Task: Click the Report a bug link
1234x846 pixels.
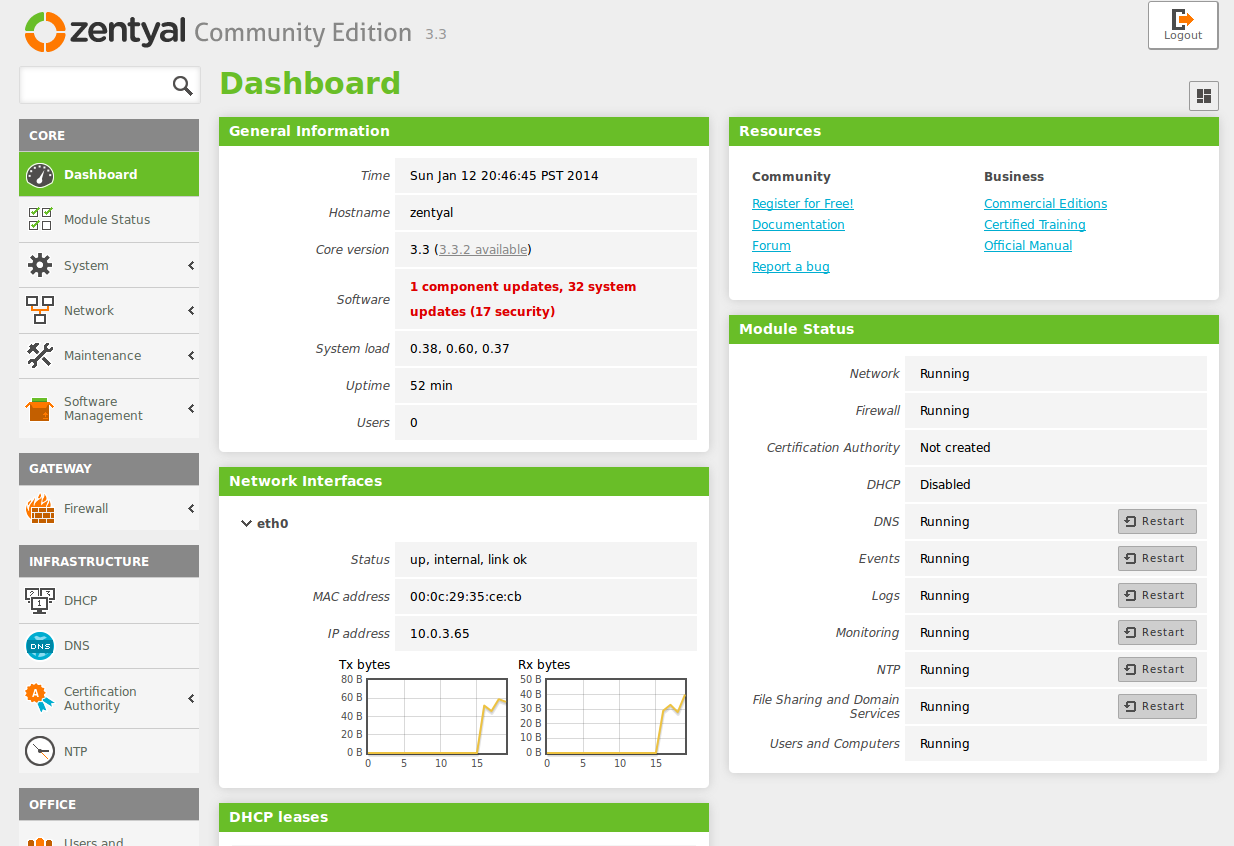Action: coord(791,267)
